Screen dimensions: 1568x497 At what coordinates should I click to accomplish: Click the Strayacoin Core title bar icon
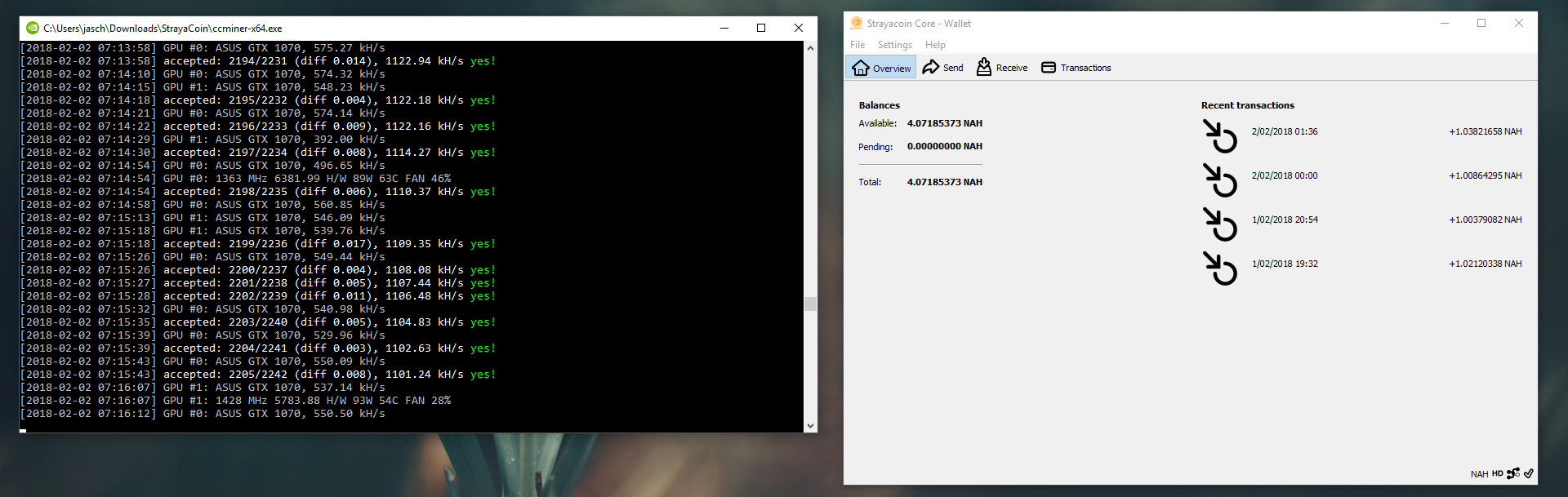tap(856, 23)
